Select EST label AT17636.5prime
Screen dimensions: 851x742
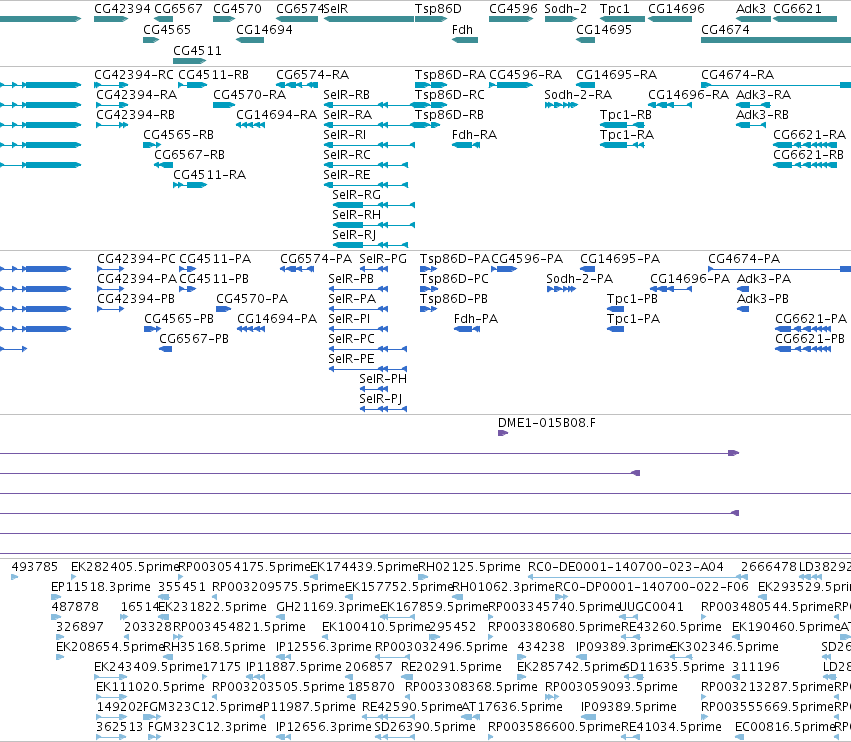click(x=512, y=707)
